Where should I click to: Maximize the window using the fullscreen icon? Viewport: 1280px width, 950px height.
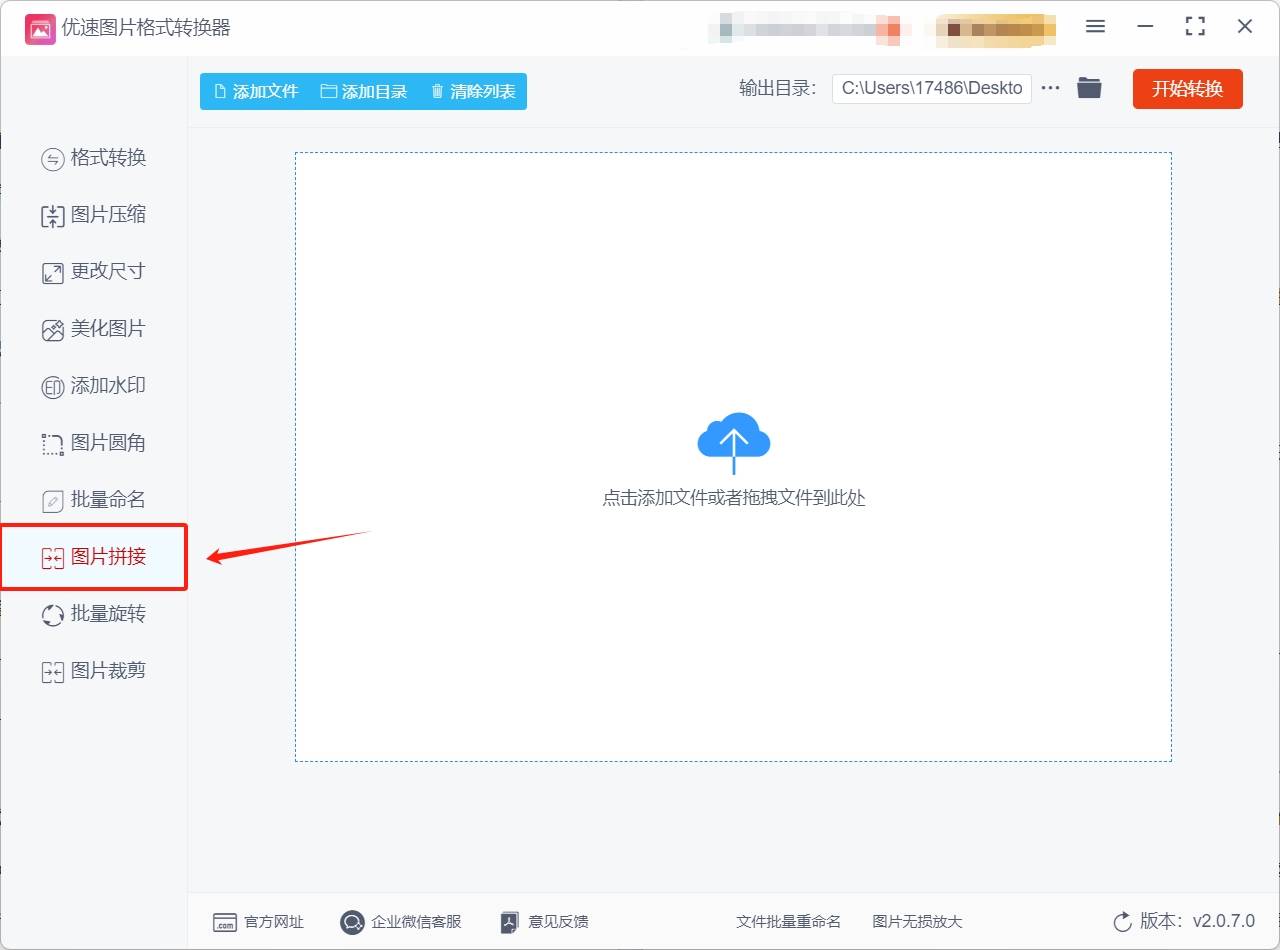point(1195,27)
